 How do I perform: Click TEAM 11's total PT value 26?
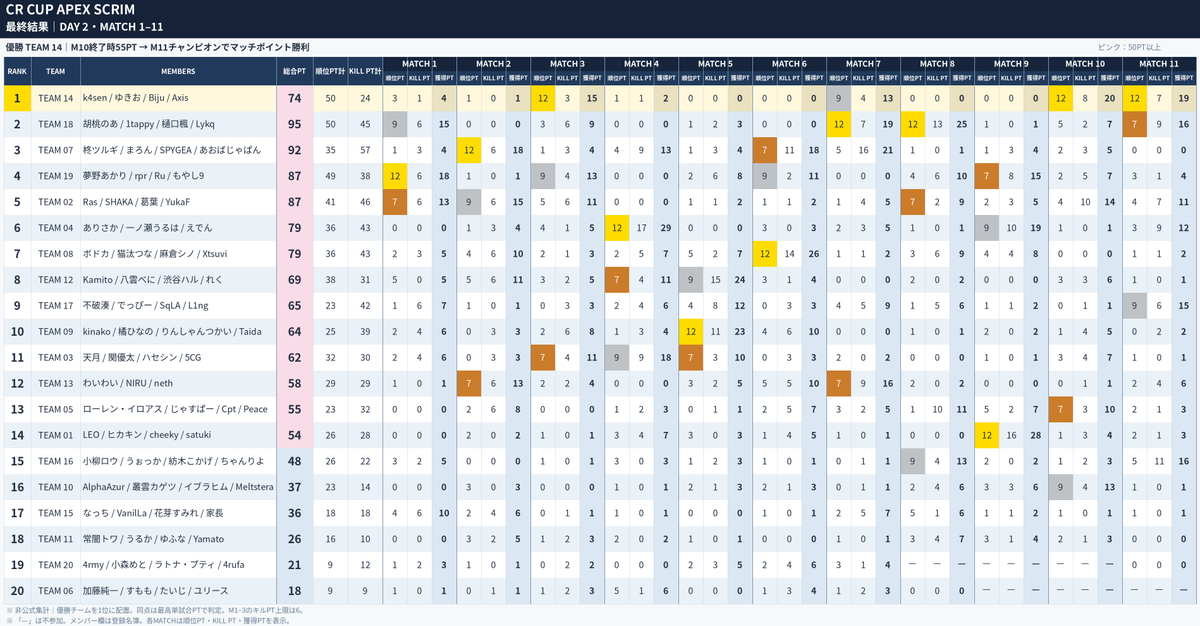point(294,540)
